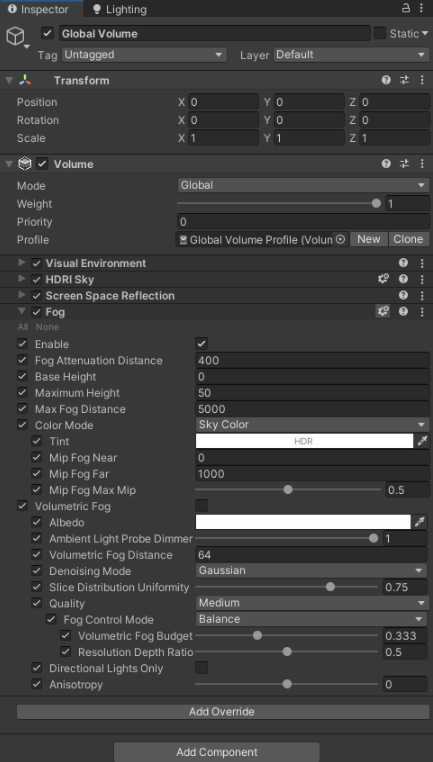The image size is (433, 762).
Task: Toggle the Static checkbox
Action: [x=380, y=33]
